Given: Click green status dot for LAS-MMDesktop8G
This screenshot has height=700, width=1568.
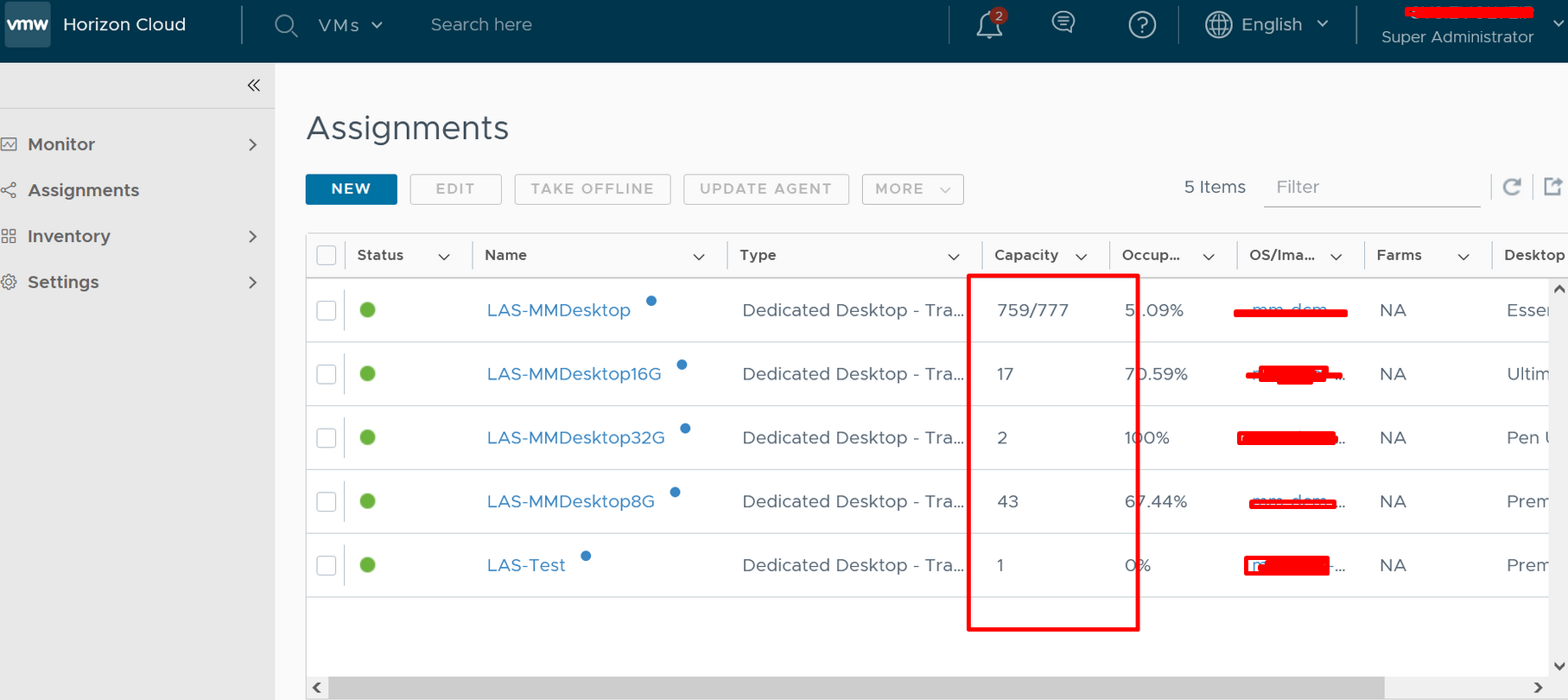Looking at the screenshot, I should pyautogui.click(x=367, y=500).
